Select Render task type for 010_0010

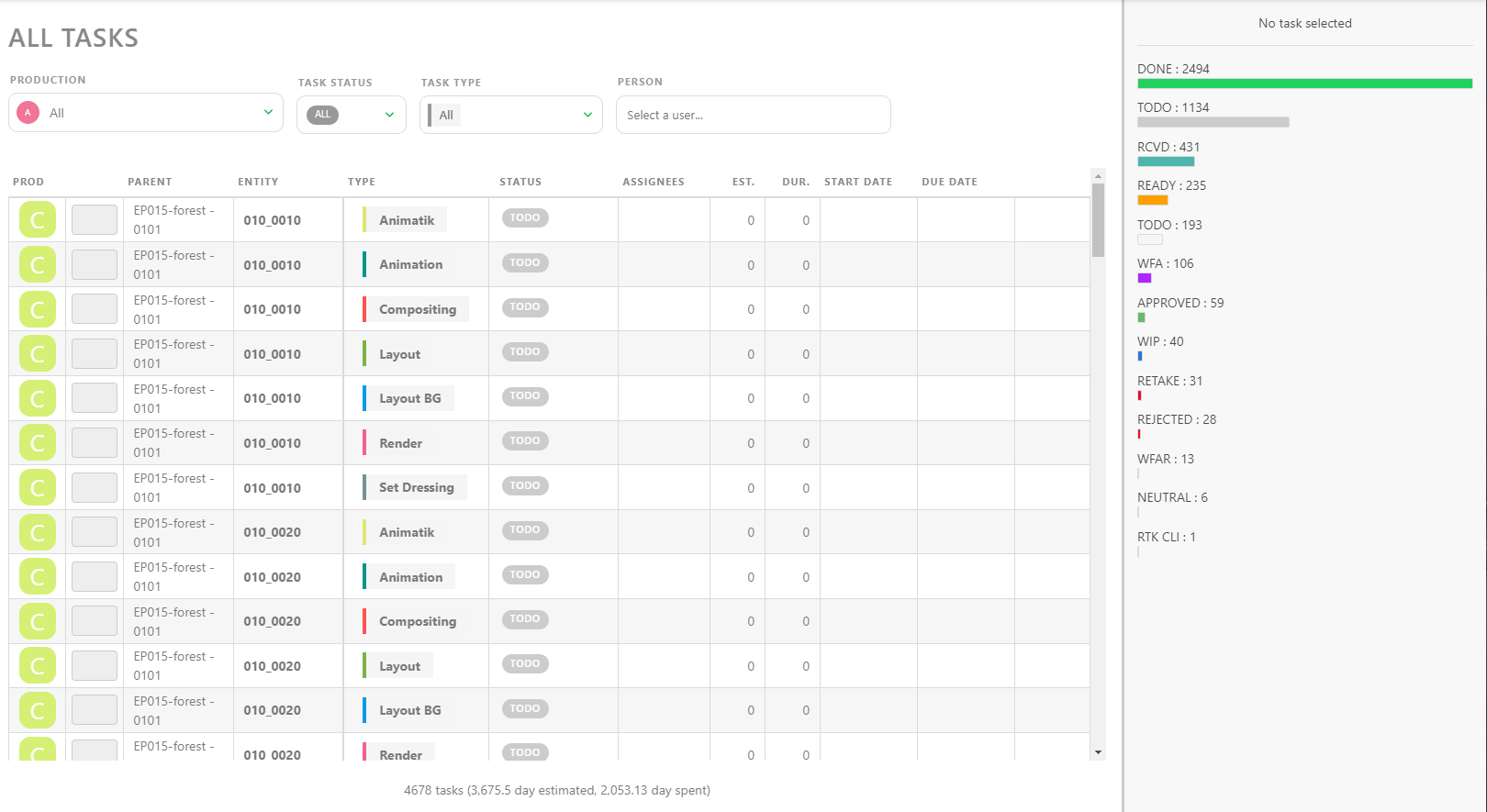coord(398,443)
